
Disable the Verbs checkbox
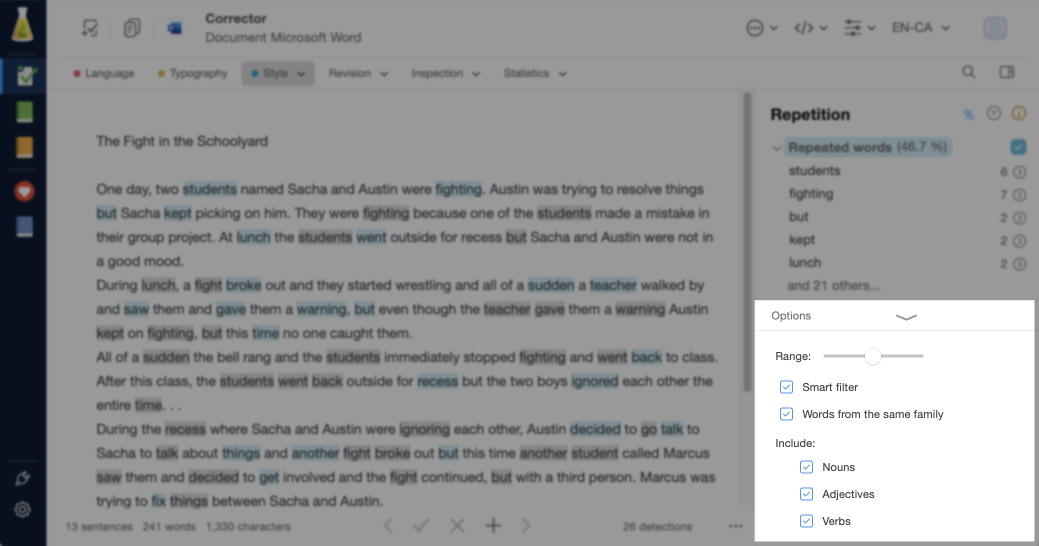point(807,521)
